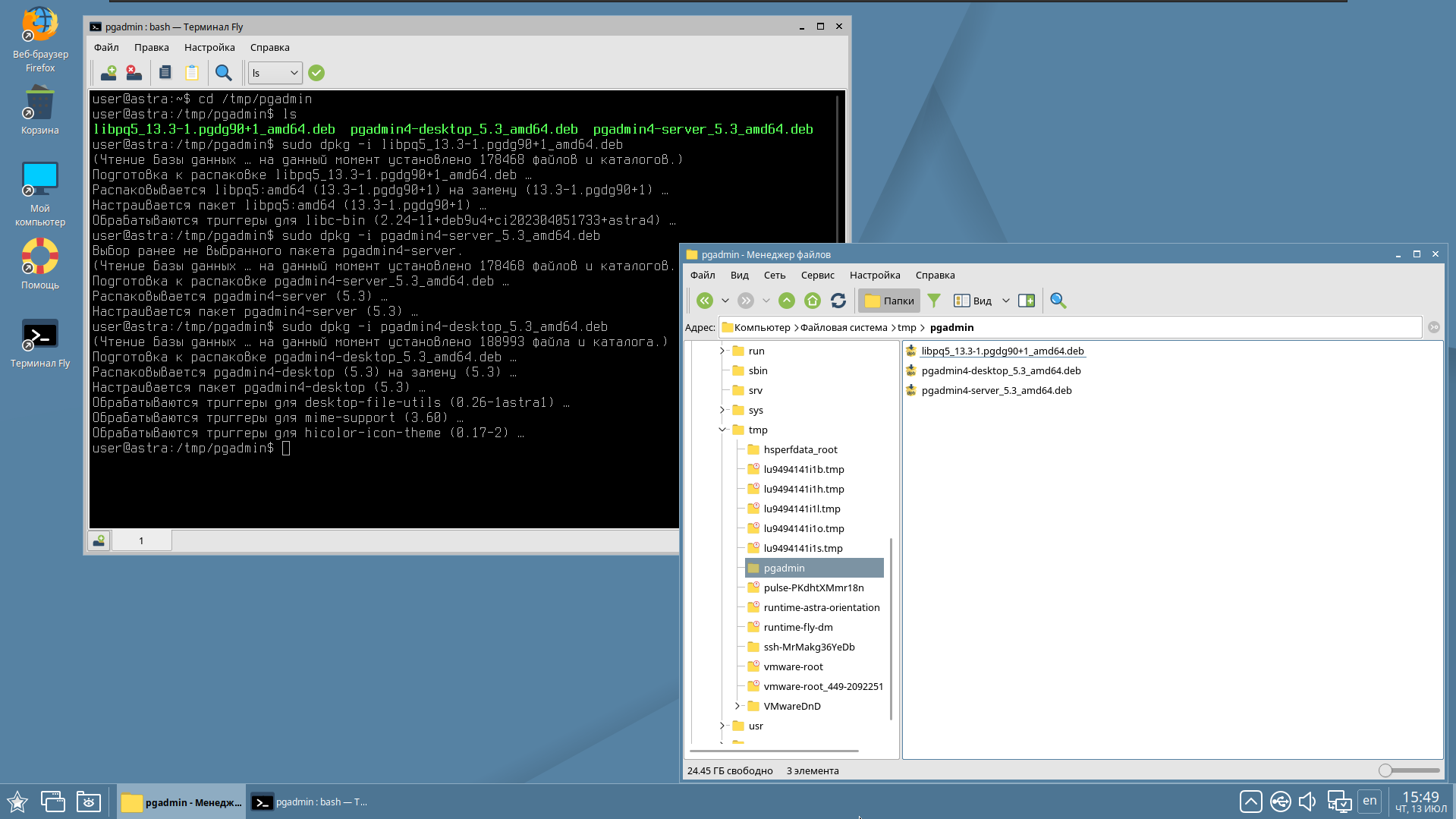Click the Вид view mode button
This screenshot has width=1456, height=819.
pos(973,301)
